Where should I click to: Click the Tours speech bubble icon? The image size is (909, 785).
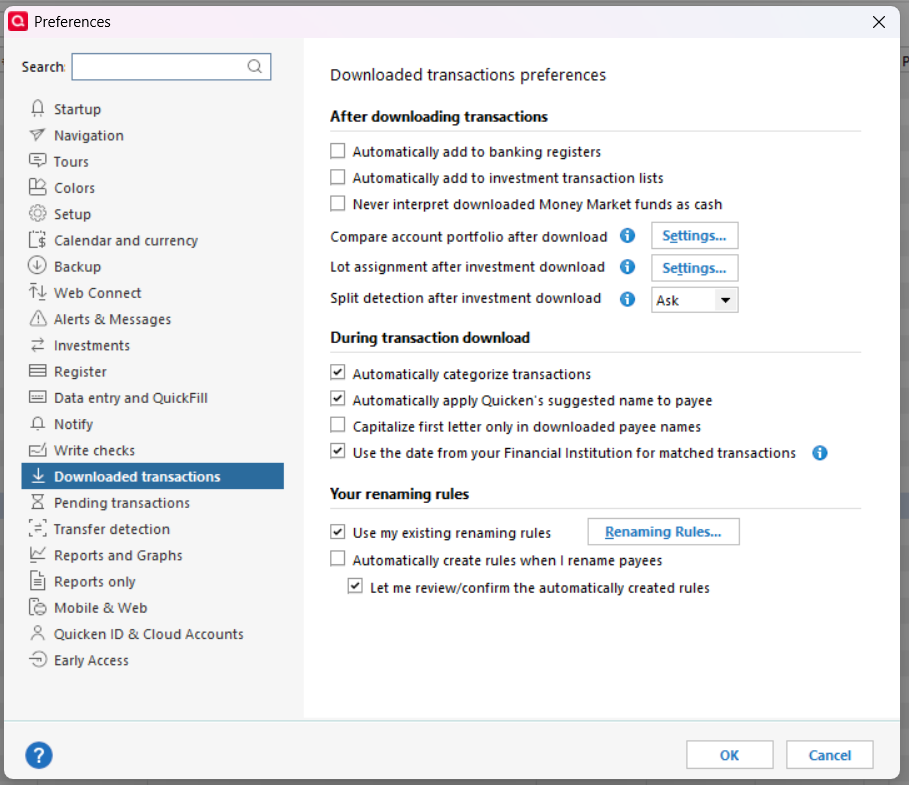(38, 161)
